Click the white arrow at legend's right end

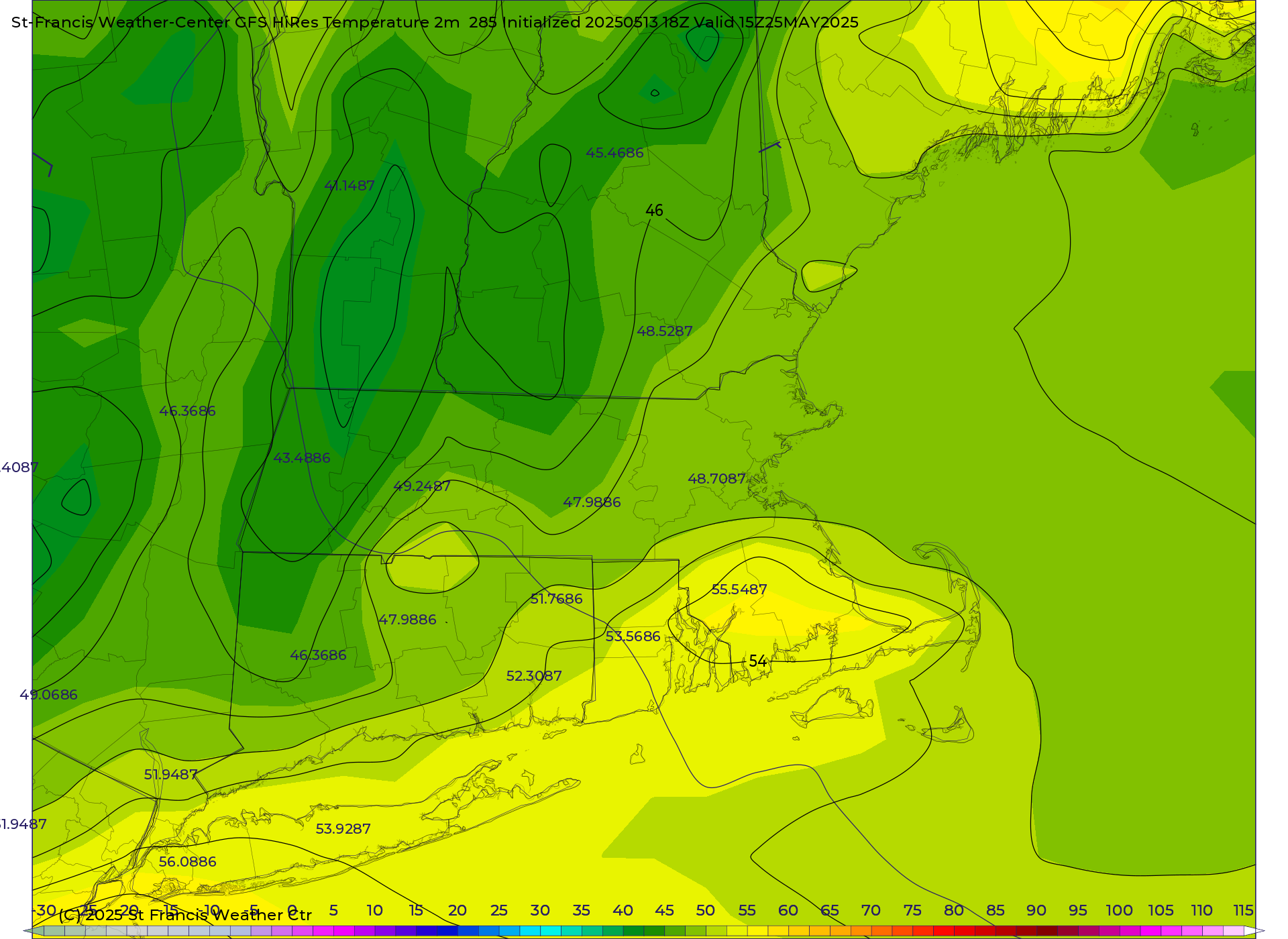(x=1254, y=931)
